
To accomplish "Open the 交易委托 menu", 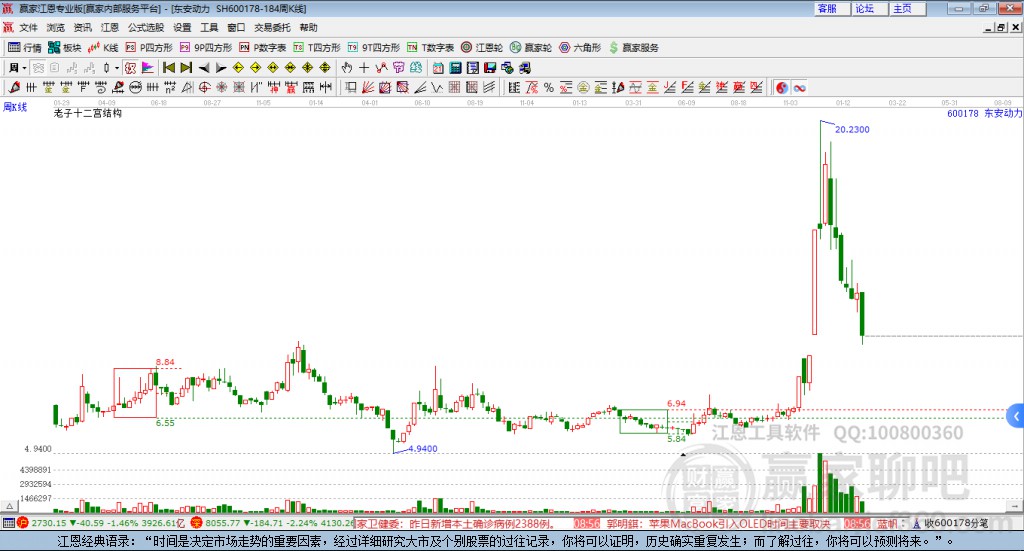I will pyautogui.click(x=272, y=27).
